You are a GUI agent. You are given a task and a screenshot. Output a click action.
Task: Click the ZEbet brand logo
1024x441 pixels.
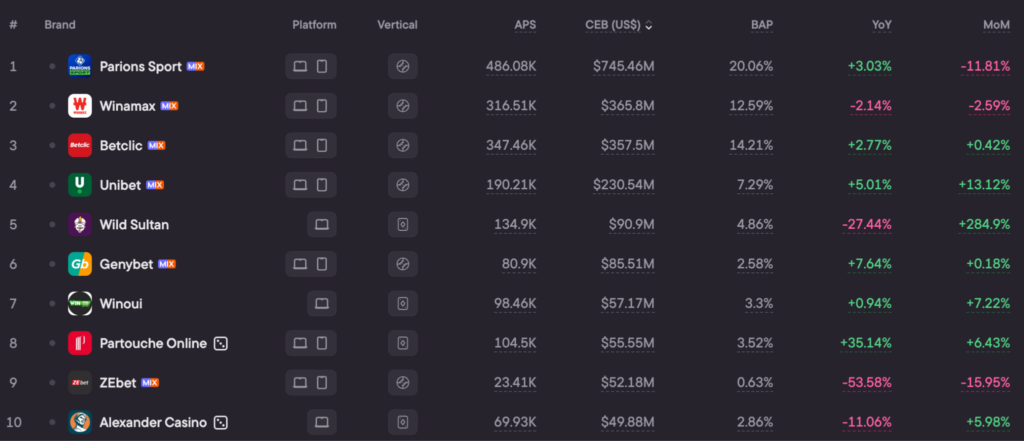[x=80, y=382]
